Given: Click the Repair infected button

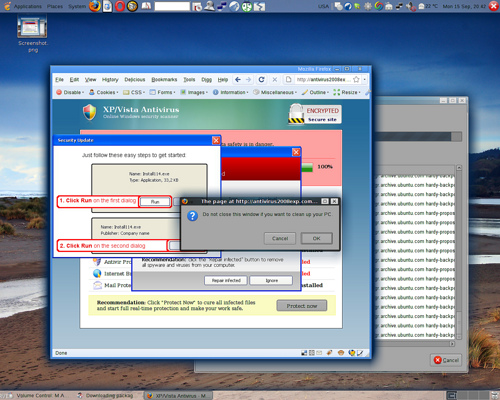Looking at the screenshot, I should (x=226, y=280).
